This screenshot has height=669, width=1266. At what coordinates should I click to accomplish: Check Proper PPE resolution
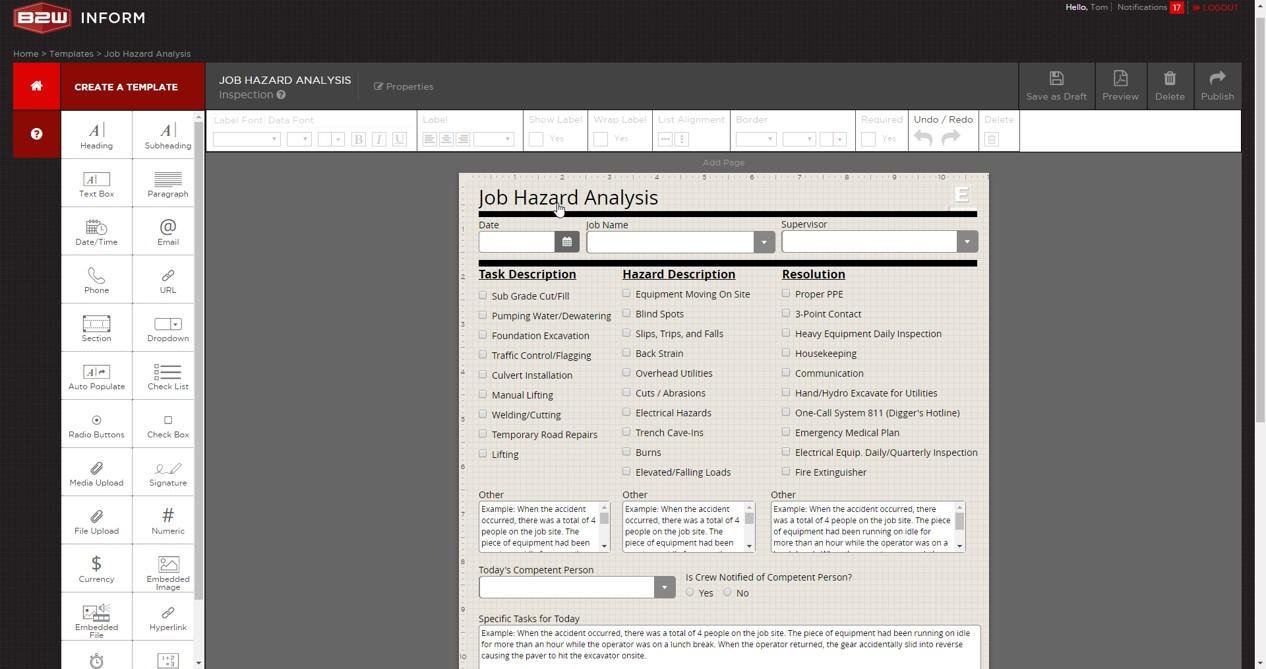pos(786,293)
